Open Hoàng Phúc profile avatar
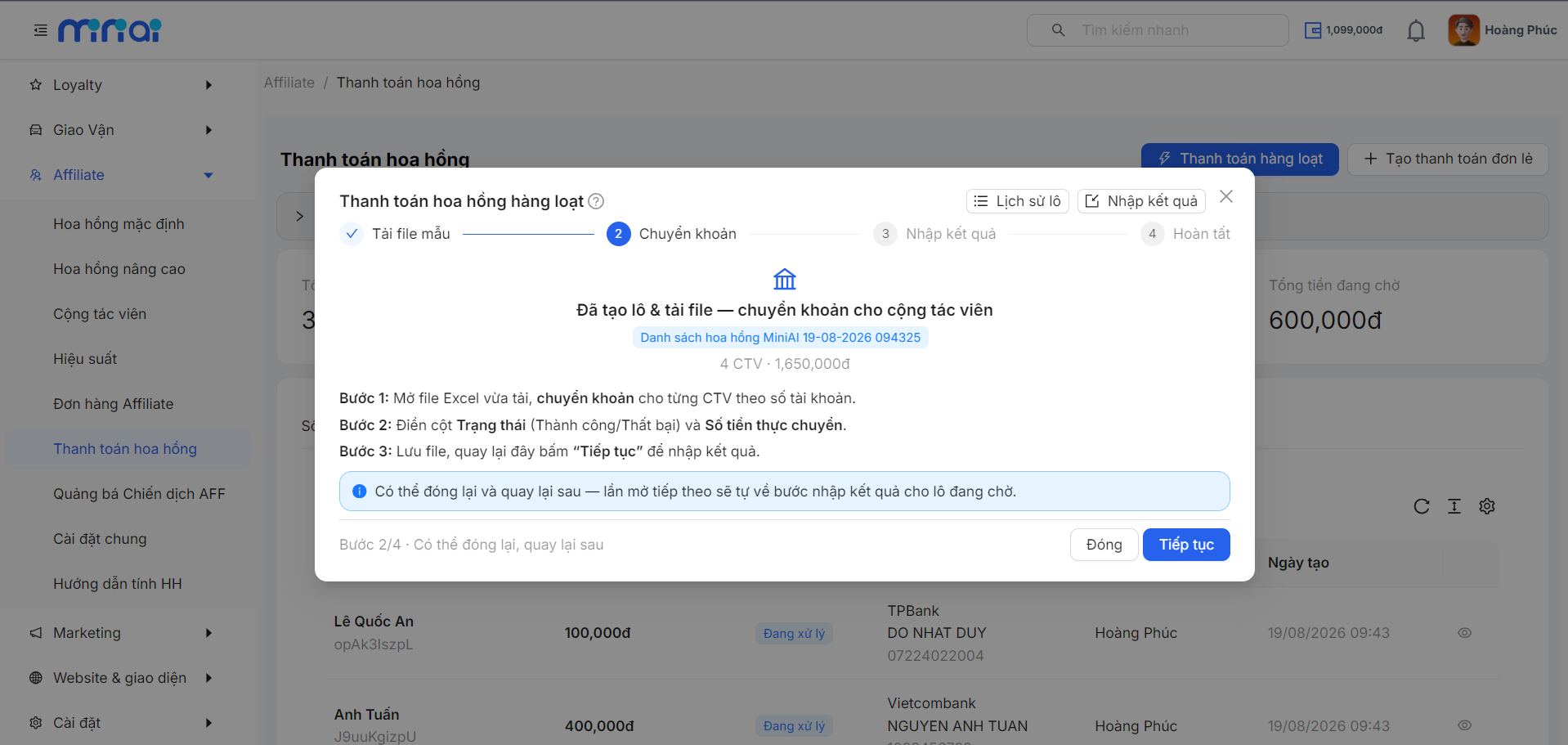 pos(1463,30)
